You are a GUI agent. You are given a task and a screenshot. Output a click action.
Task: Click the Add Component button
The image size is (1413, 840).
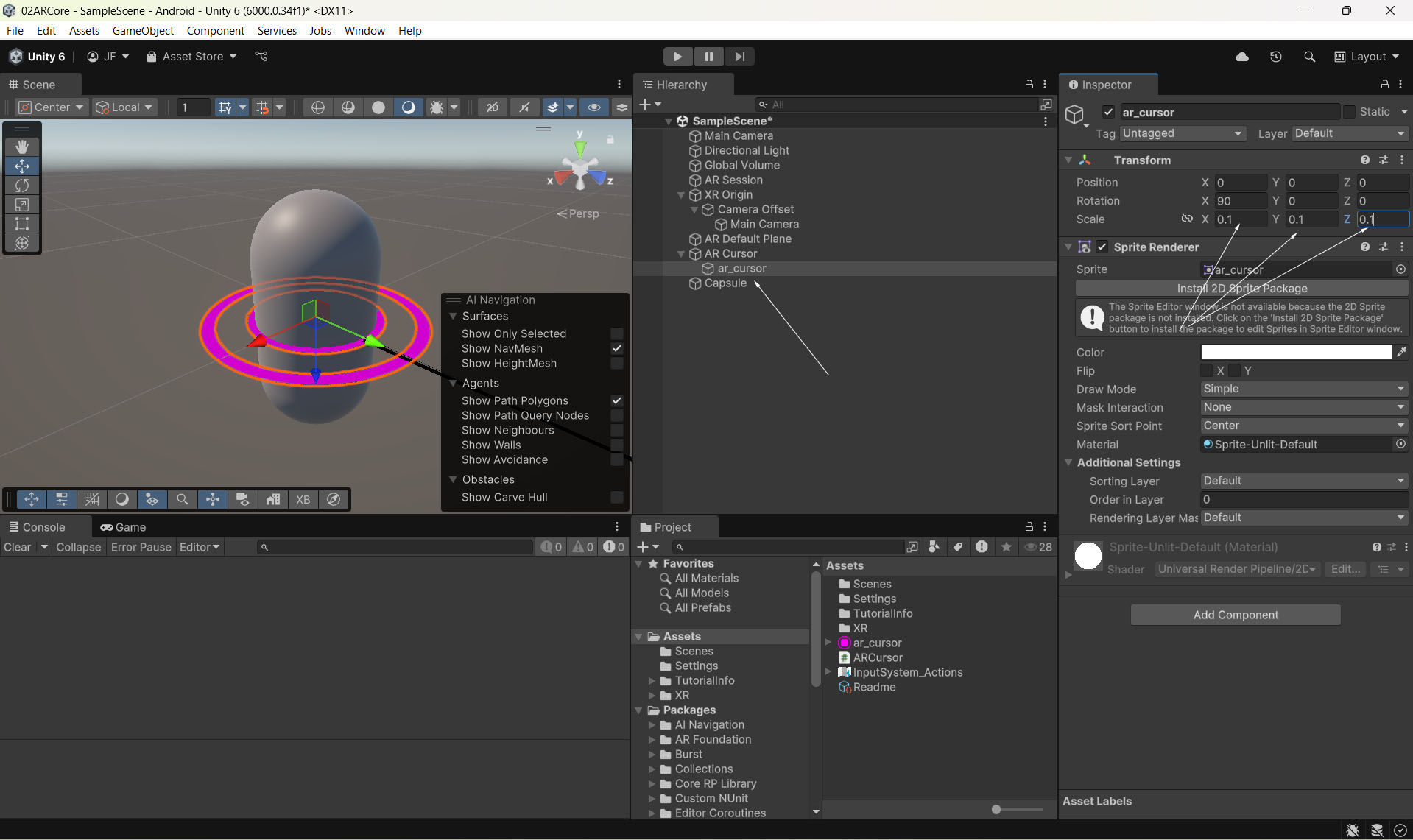coord(1235,615)
